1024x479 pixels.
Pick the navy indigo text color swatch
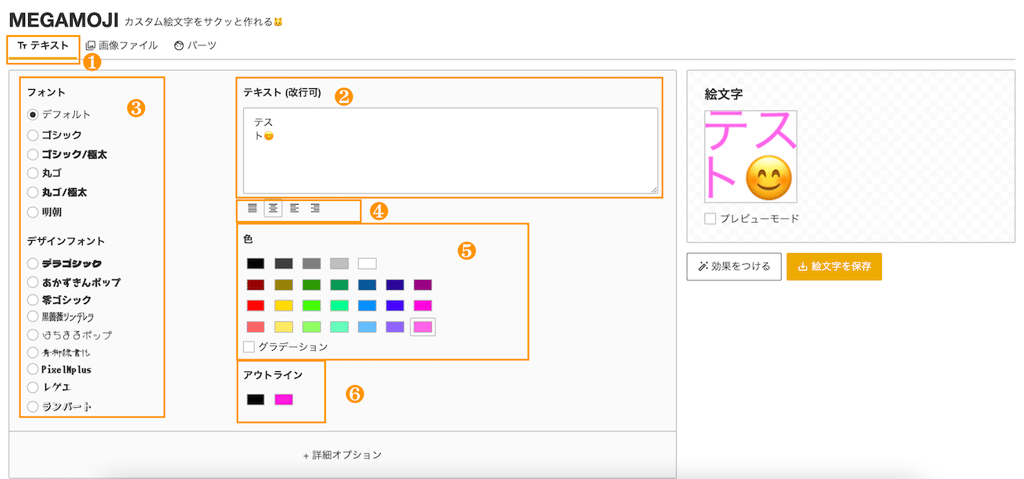click(395, 285)
